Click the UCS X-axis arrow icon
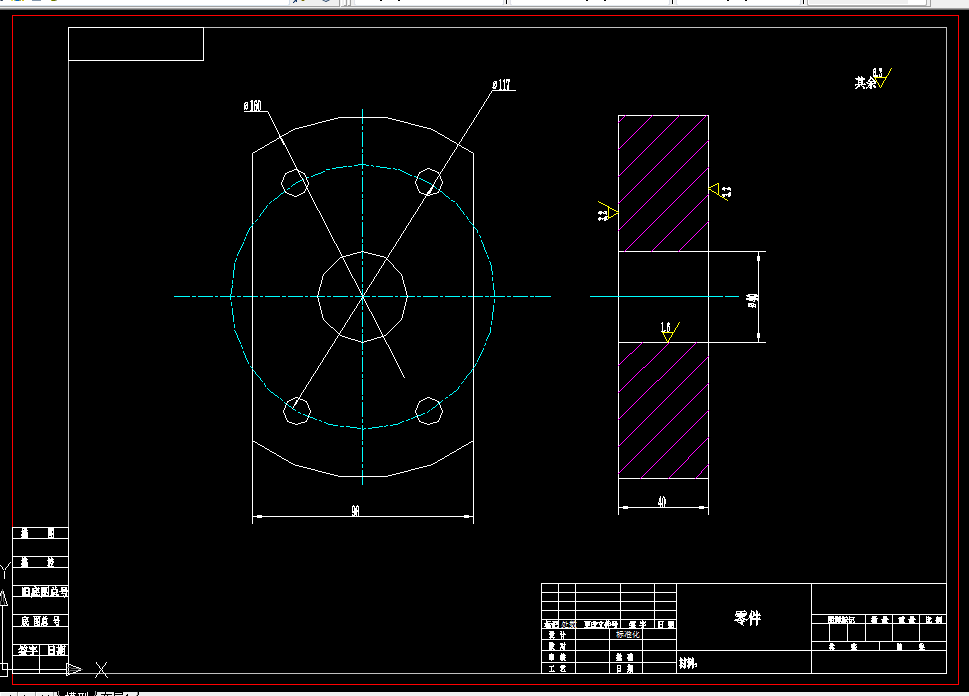Viewport: 969px width, 696px height. (x=74, y=669)
